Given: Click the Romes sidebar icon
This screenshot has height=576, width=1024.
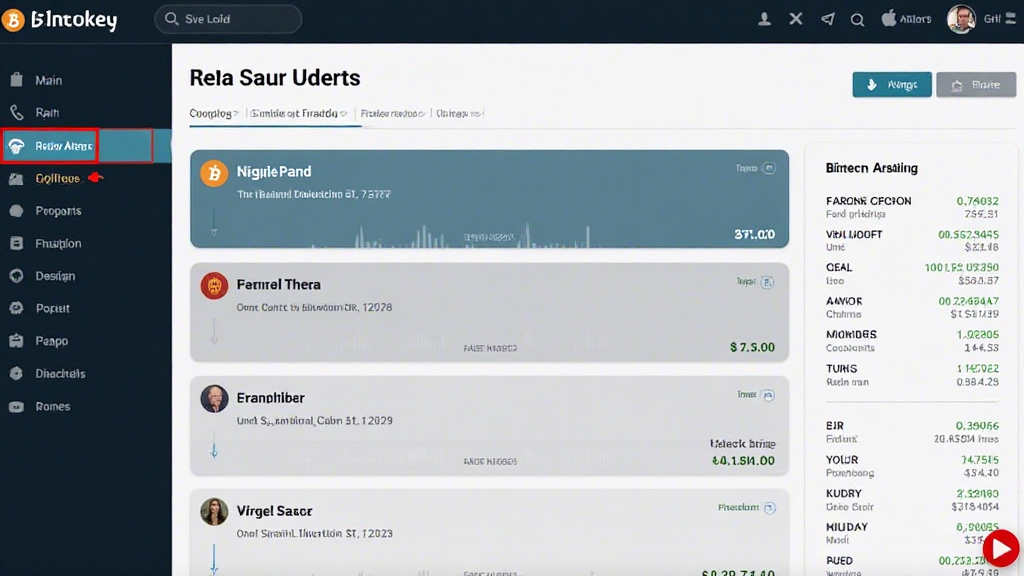Looking at the screenshot, I should click(x=16, y=407).
